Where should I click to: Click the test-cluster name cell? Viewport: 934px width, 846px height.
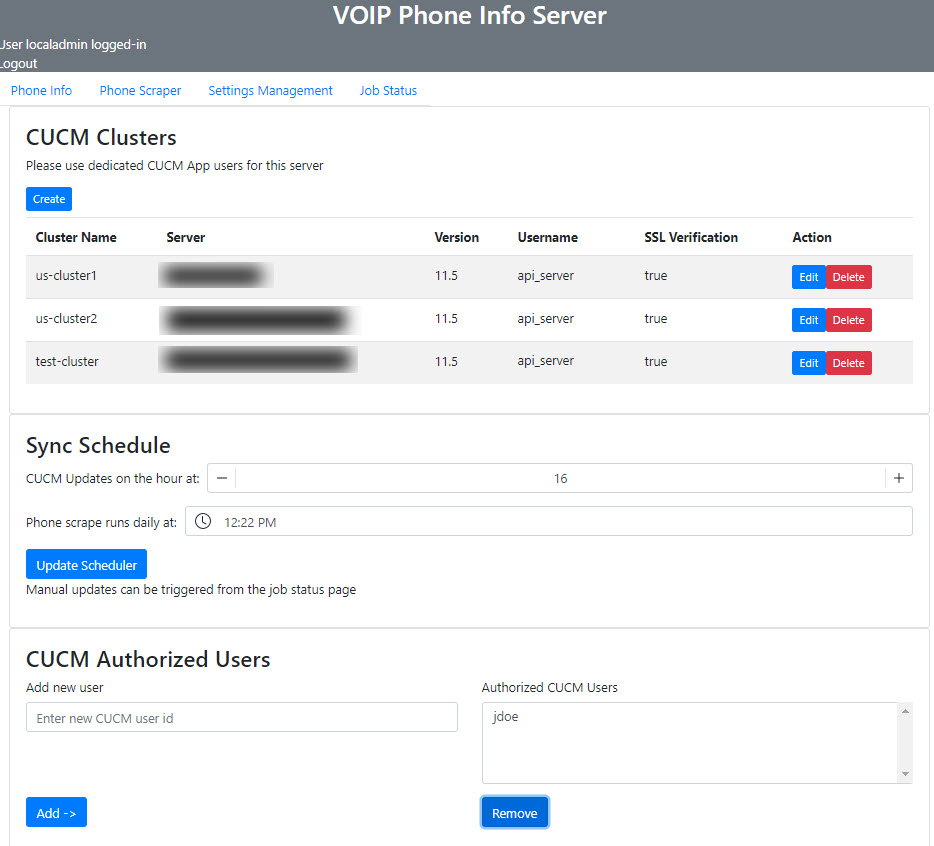(67, 362)
